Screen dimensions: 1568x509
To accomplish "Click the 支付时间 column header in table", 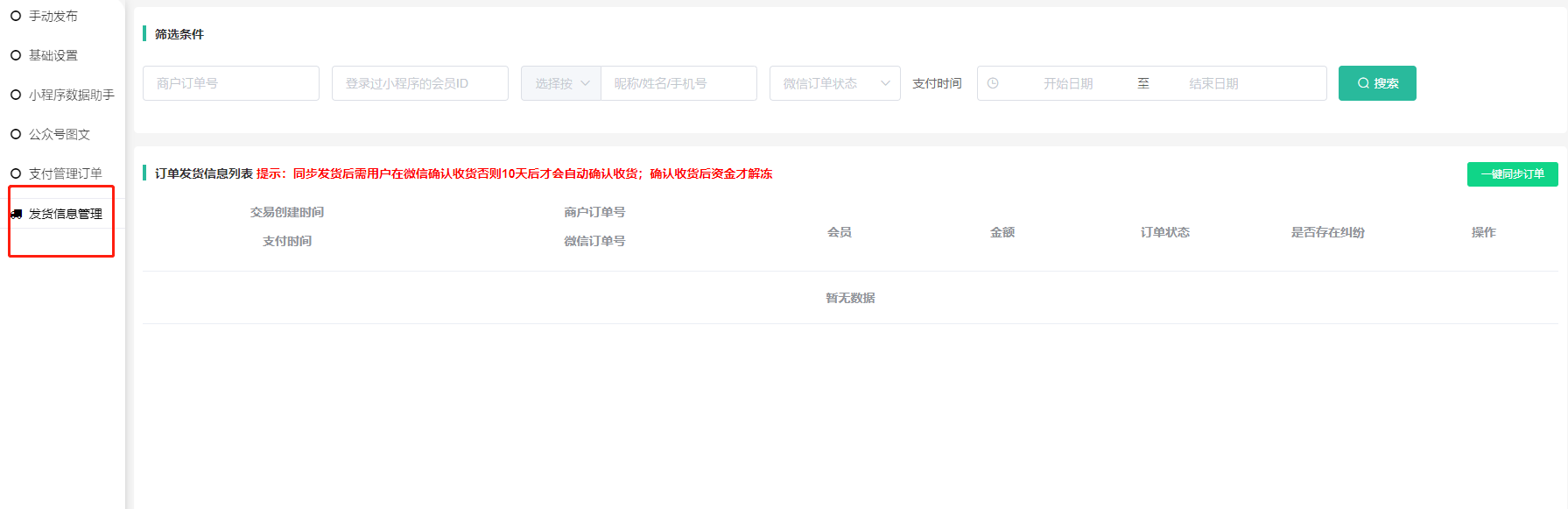I will (x=287, y=241).
